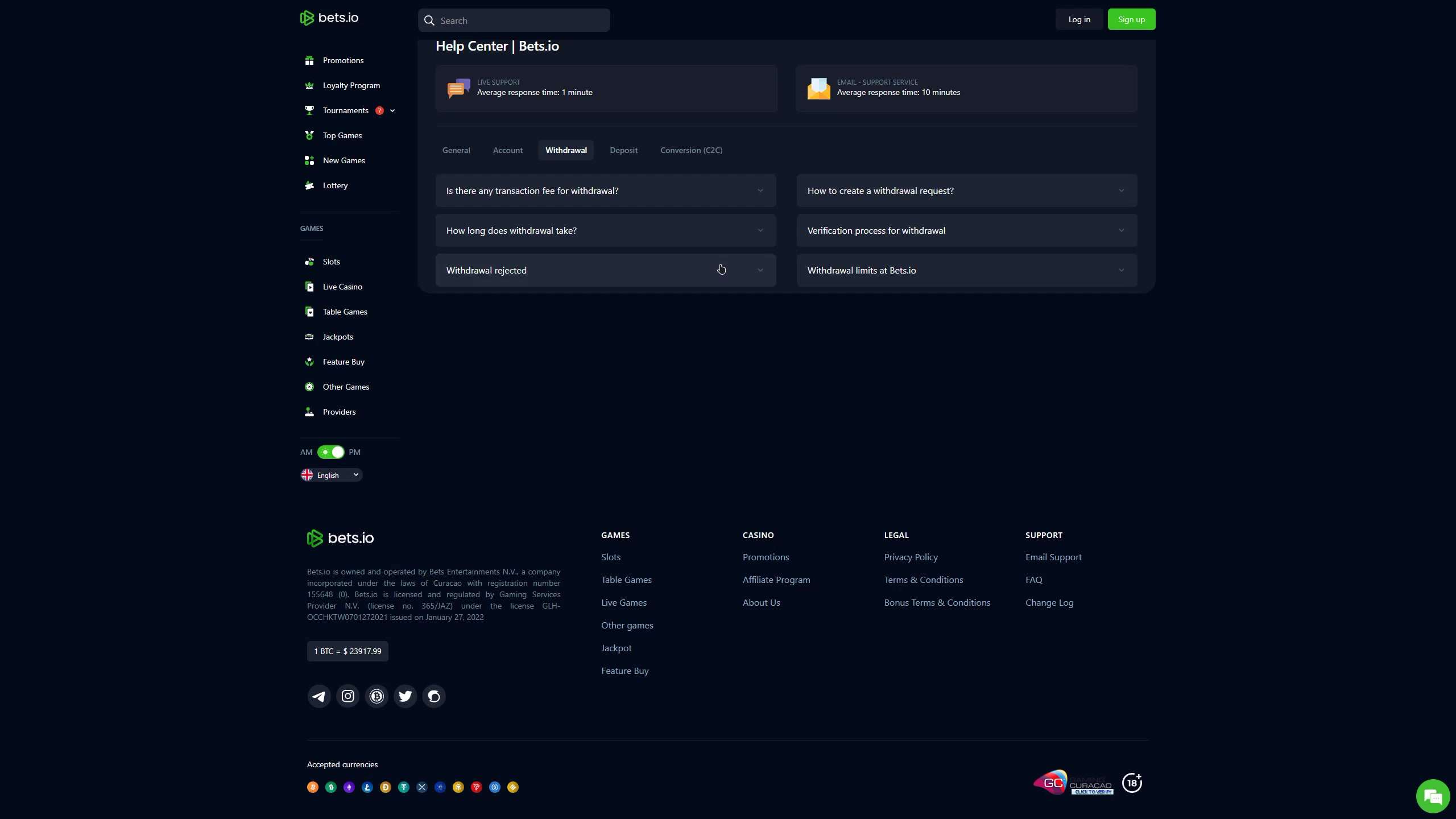This screenshot has height=819, width=1456.
Task: Open the English language dropdown
Action: (332, 475)
